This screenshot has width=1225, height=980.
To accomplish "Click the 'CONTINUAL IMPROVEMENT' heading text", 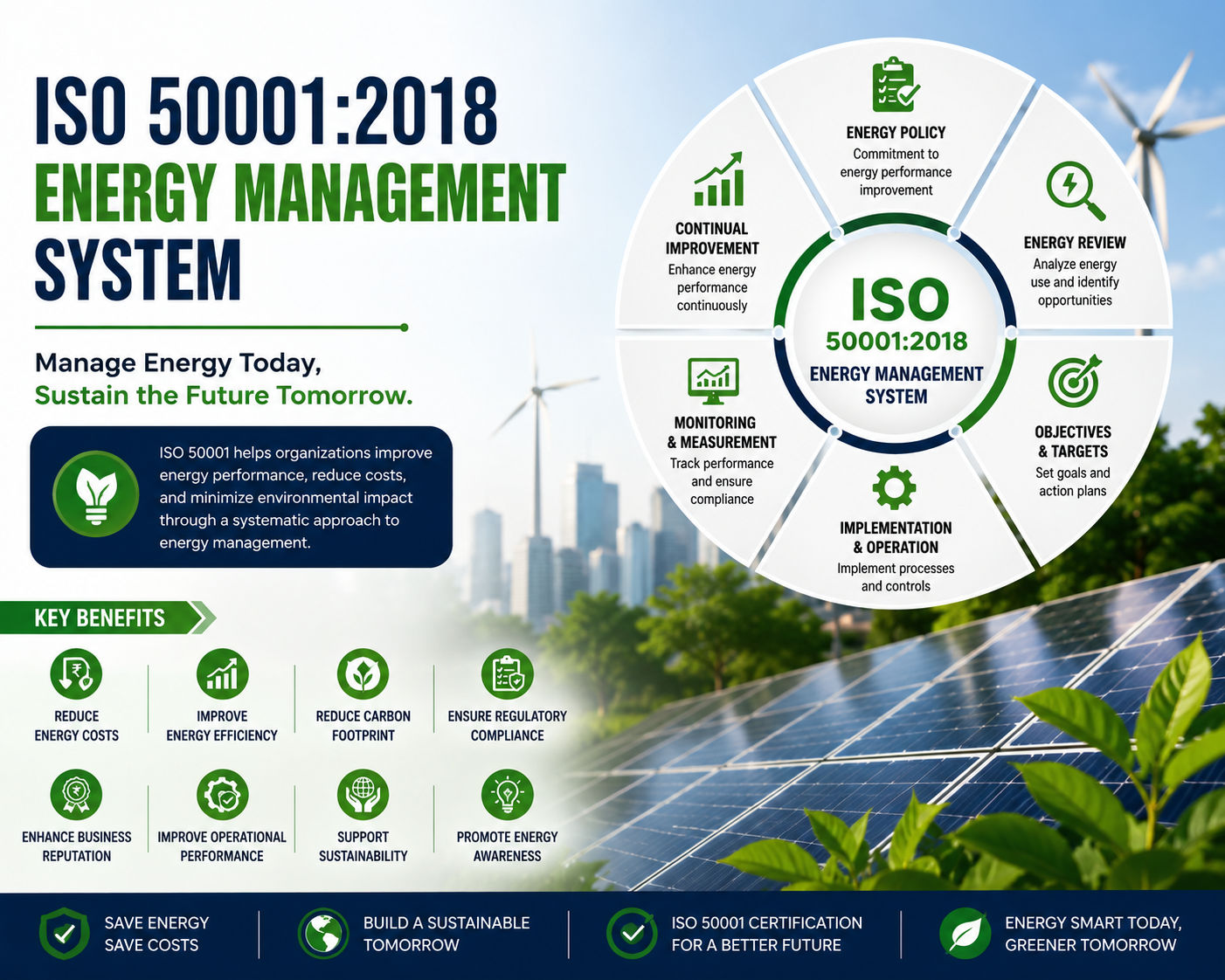I will point(712,238).
